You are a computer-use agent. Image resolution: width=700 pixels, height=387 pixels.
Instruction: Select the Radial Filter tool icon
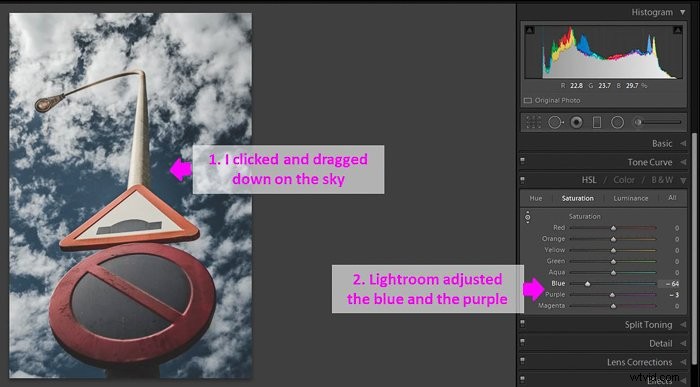617,122
